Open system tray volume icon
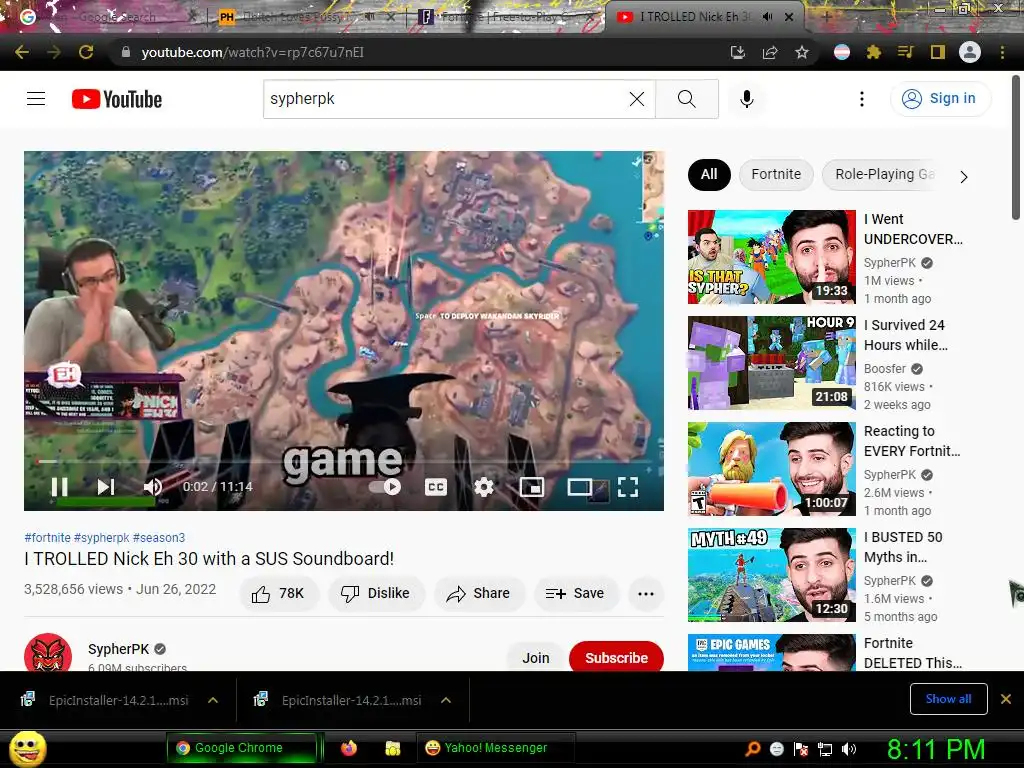The height and width of the screenshot is (768, 1024). [849, 749]
